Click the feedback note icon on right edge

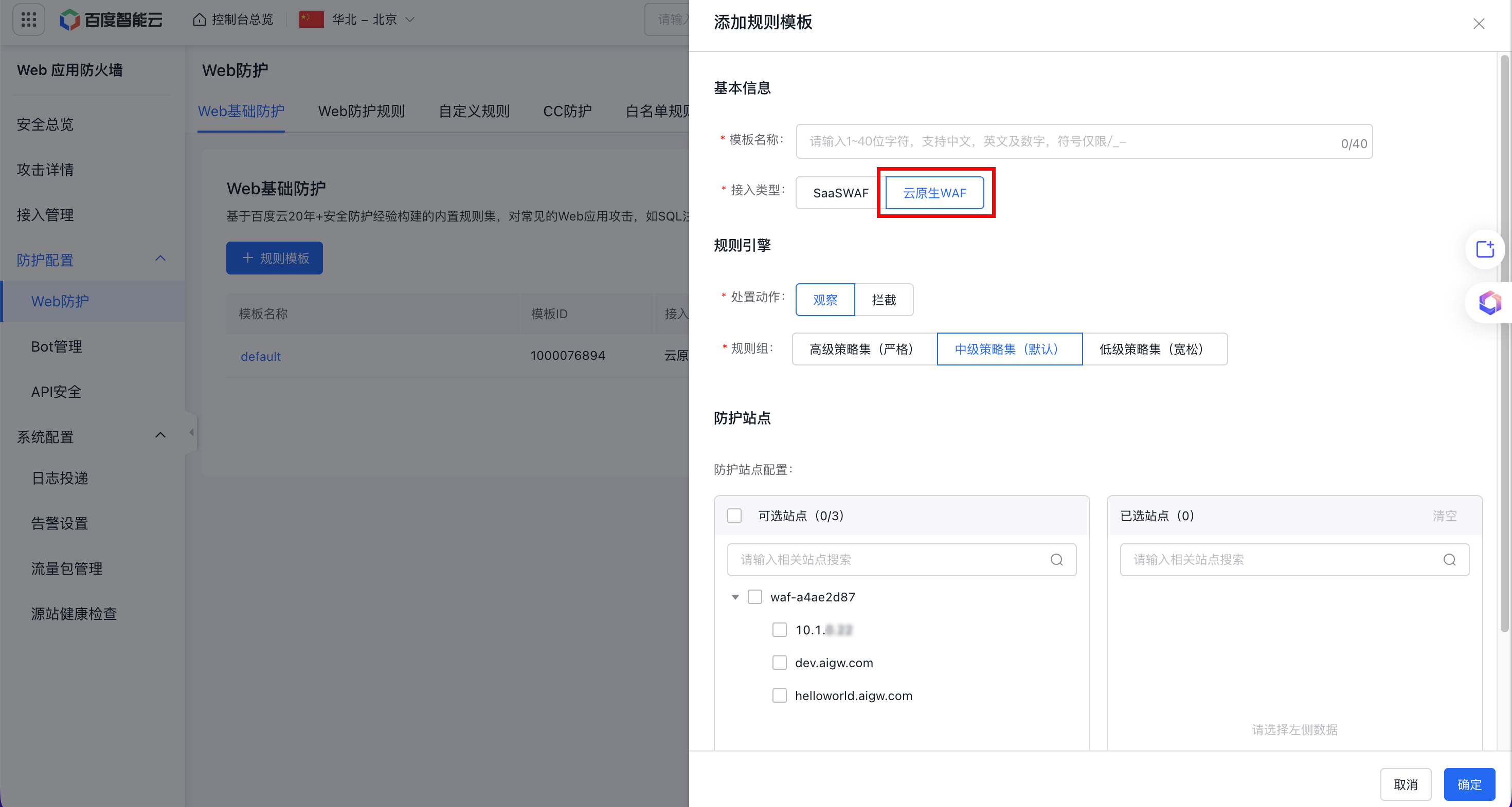pyautogui.click(x=1485, y=249)
